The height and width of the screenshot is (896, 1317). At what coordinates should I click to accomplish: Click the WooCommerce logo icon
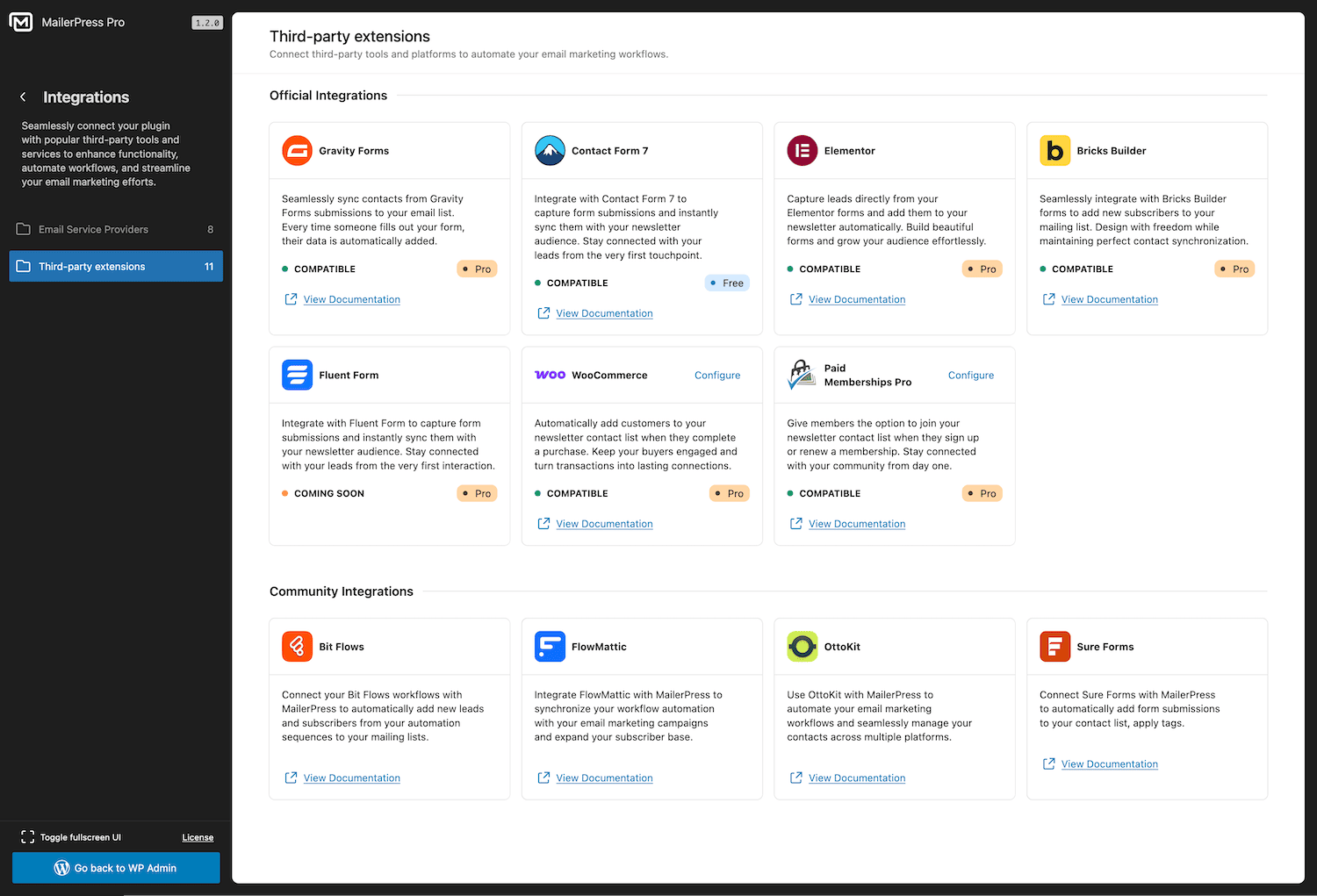(x=550, y=375)
